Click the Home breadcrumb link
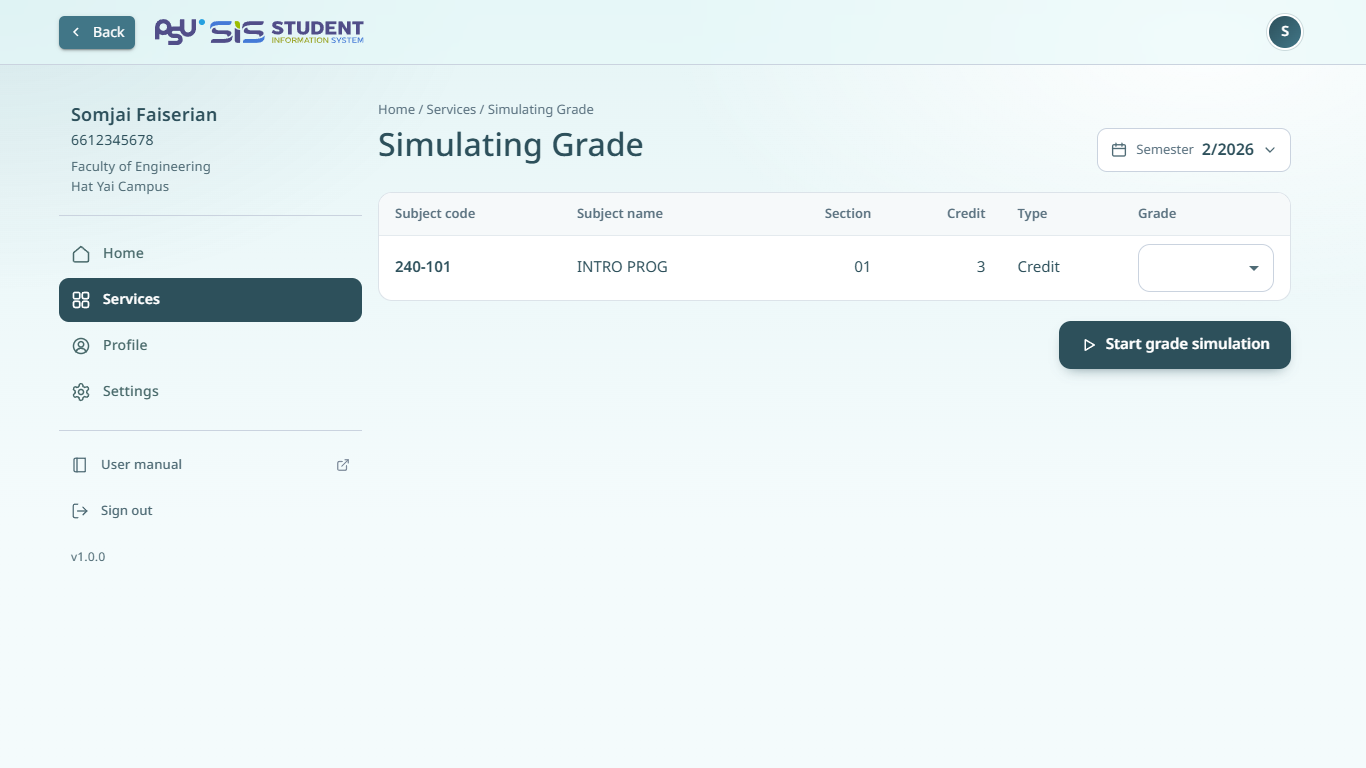 click(x=396, y=110)
